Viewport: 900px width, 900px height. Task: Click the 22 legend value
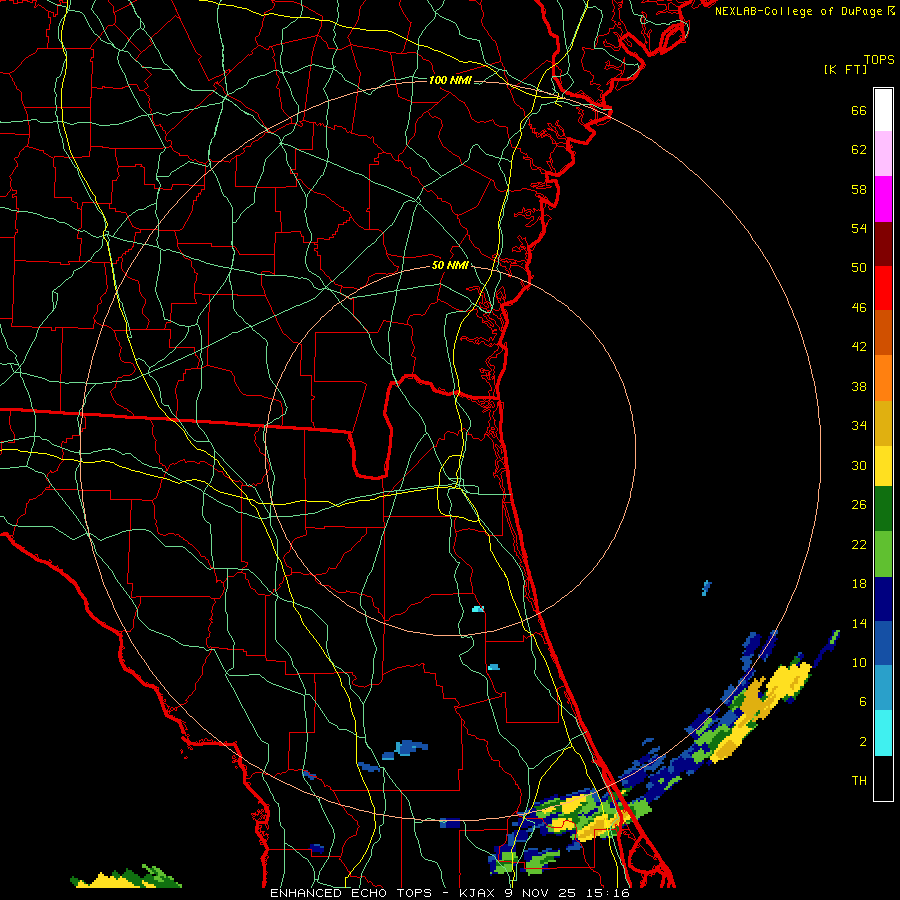859,544
